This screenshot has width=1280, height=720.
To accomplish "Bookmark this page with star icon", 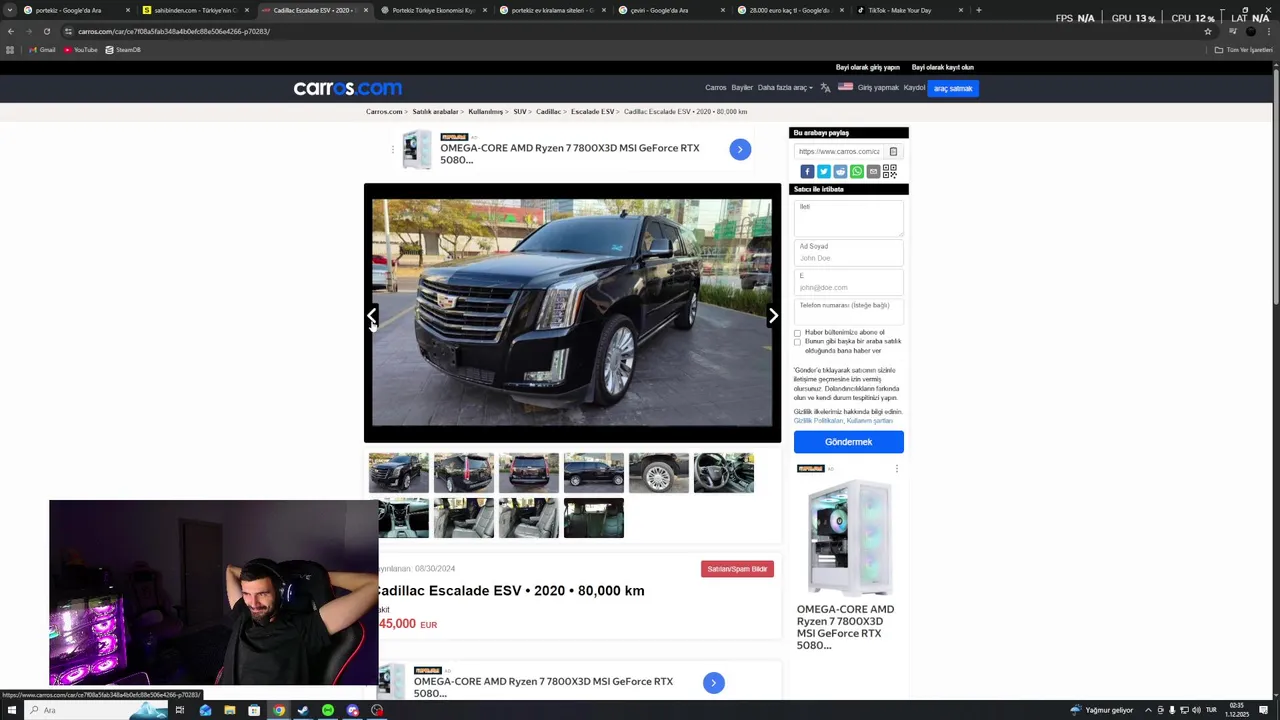I will tap(1208, 31).
